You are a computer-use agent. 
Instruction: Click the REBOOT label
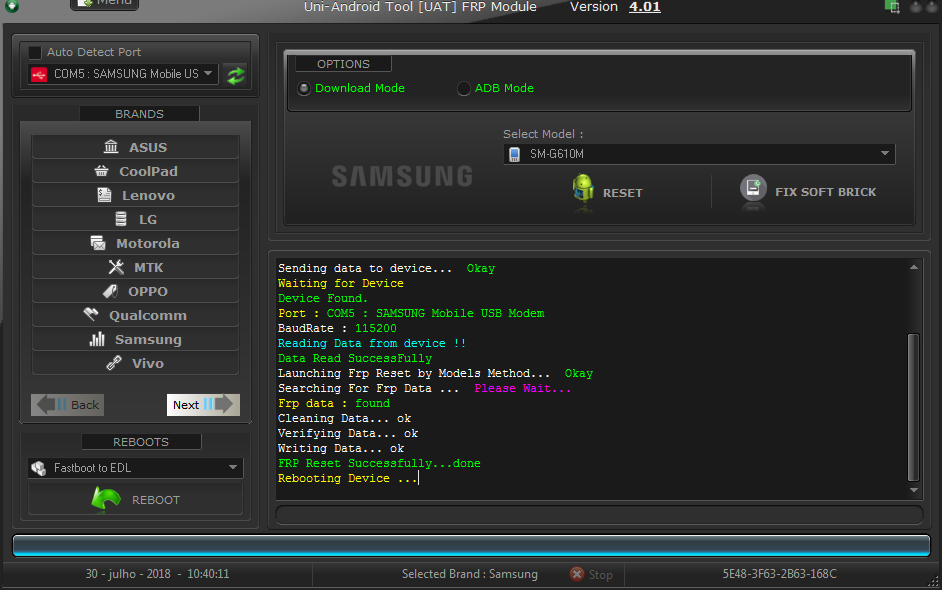click(156, 500)
